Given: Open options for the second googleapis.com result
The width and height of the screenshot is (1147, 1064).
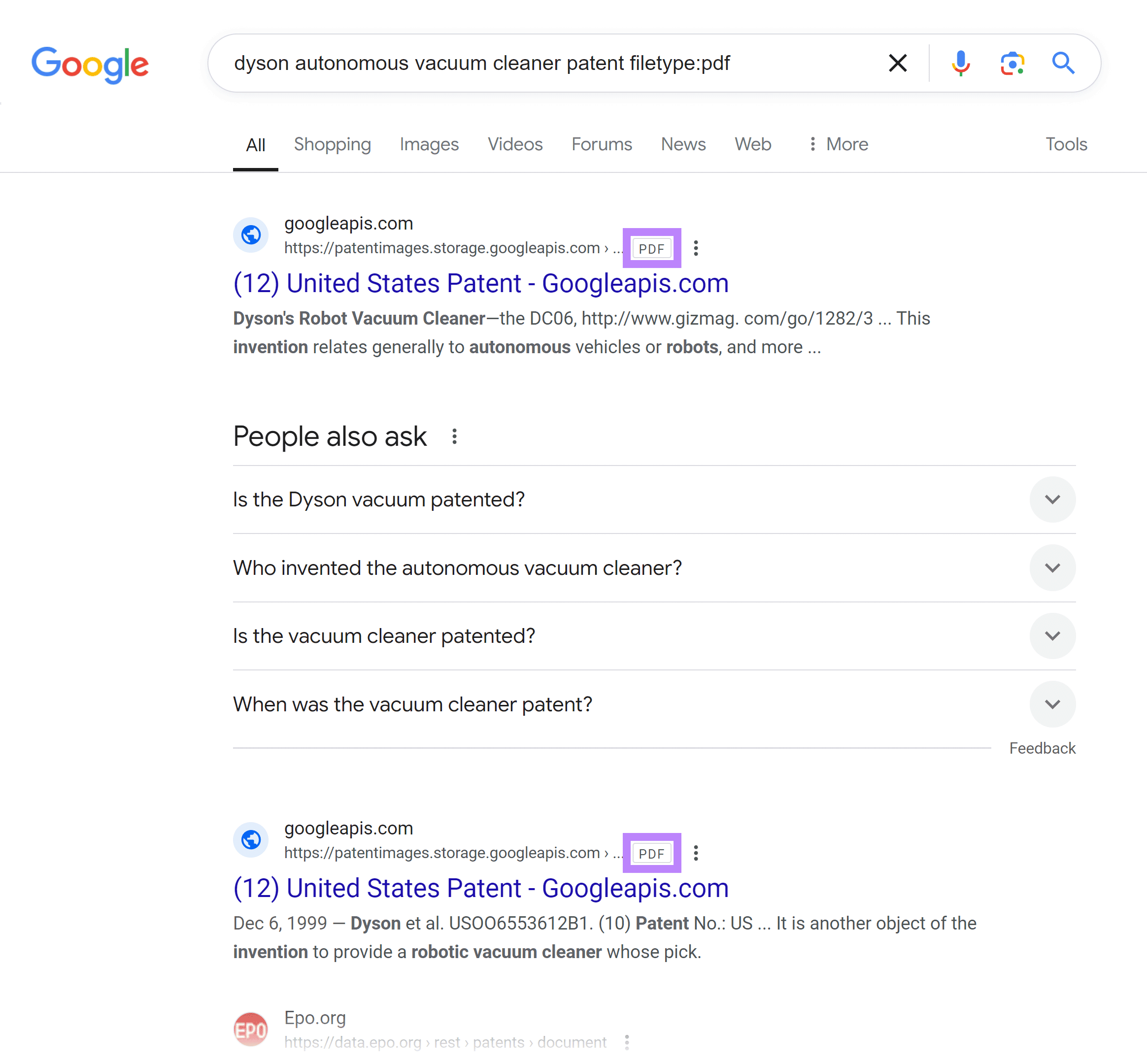Looking at the screenshot, I should tap(696, 853).
